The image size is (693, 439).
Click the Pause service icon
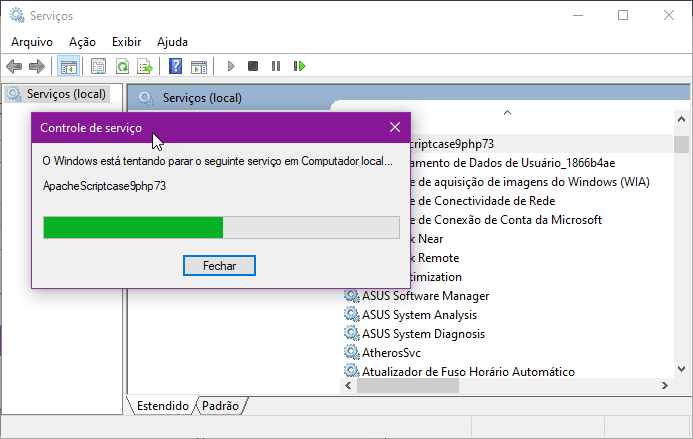[x=276, y=66]
